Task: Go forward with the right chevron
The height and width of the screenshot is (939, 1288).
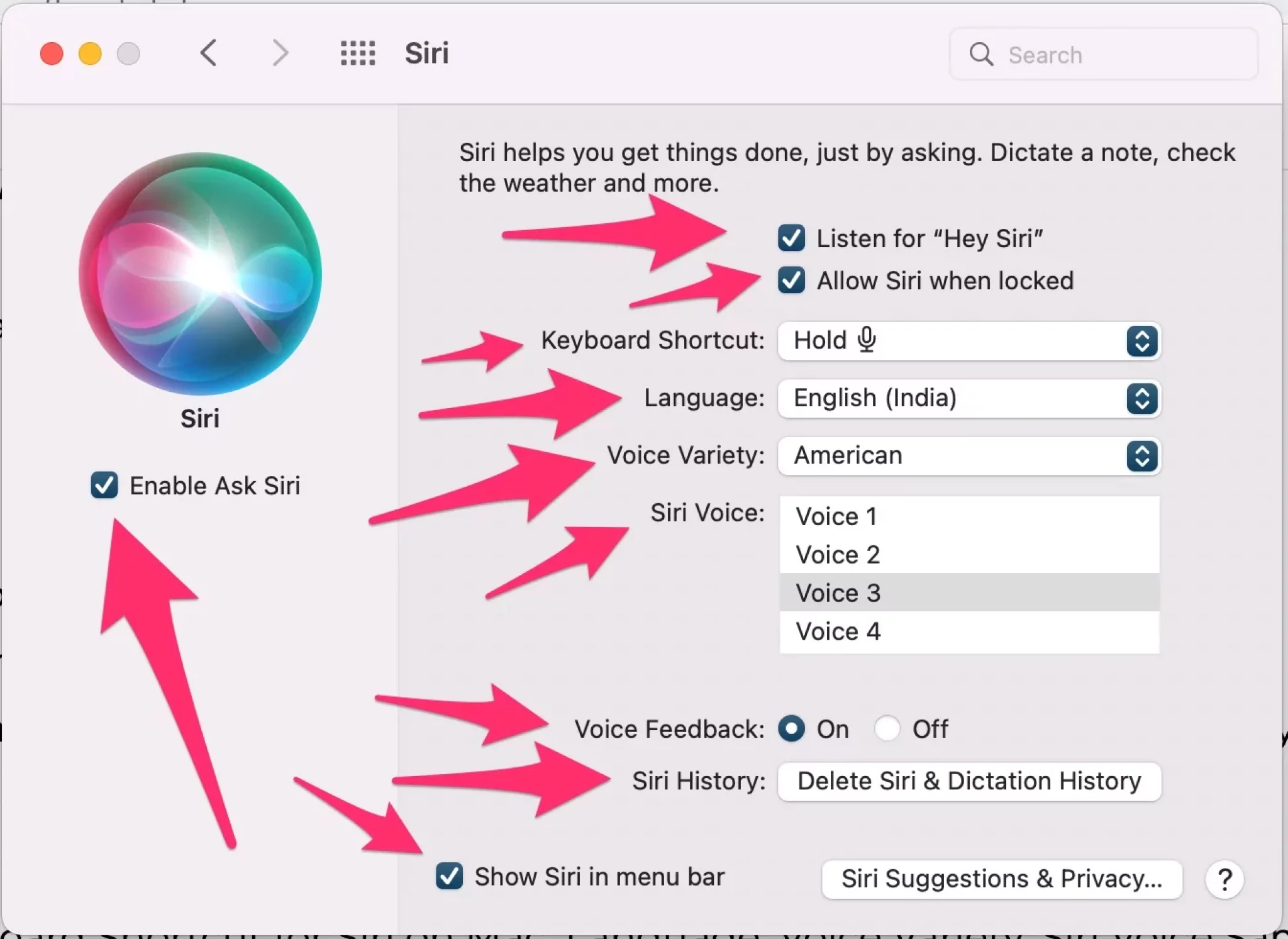Action: coord(280,53)
